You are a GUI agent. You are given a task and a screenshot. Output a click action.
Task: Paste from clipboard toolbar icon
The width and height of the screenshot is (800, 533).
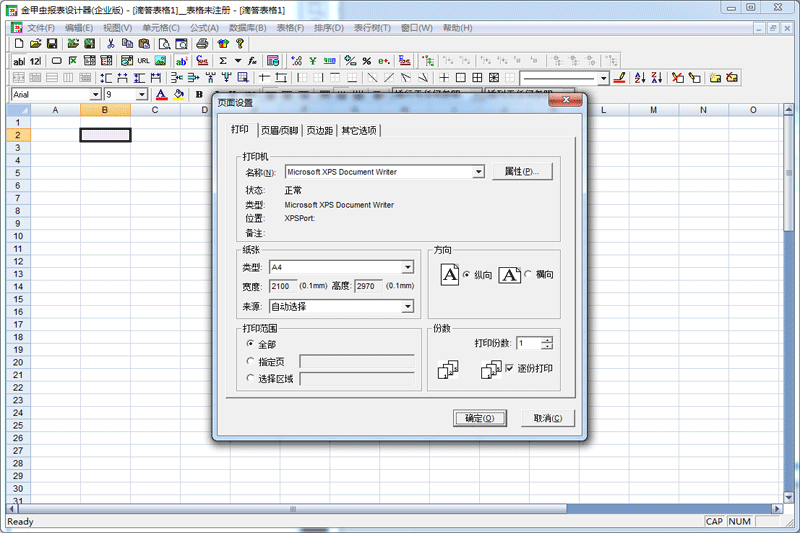coord(144,44)
